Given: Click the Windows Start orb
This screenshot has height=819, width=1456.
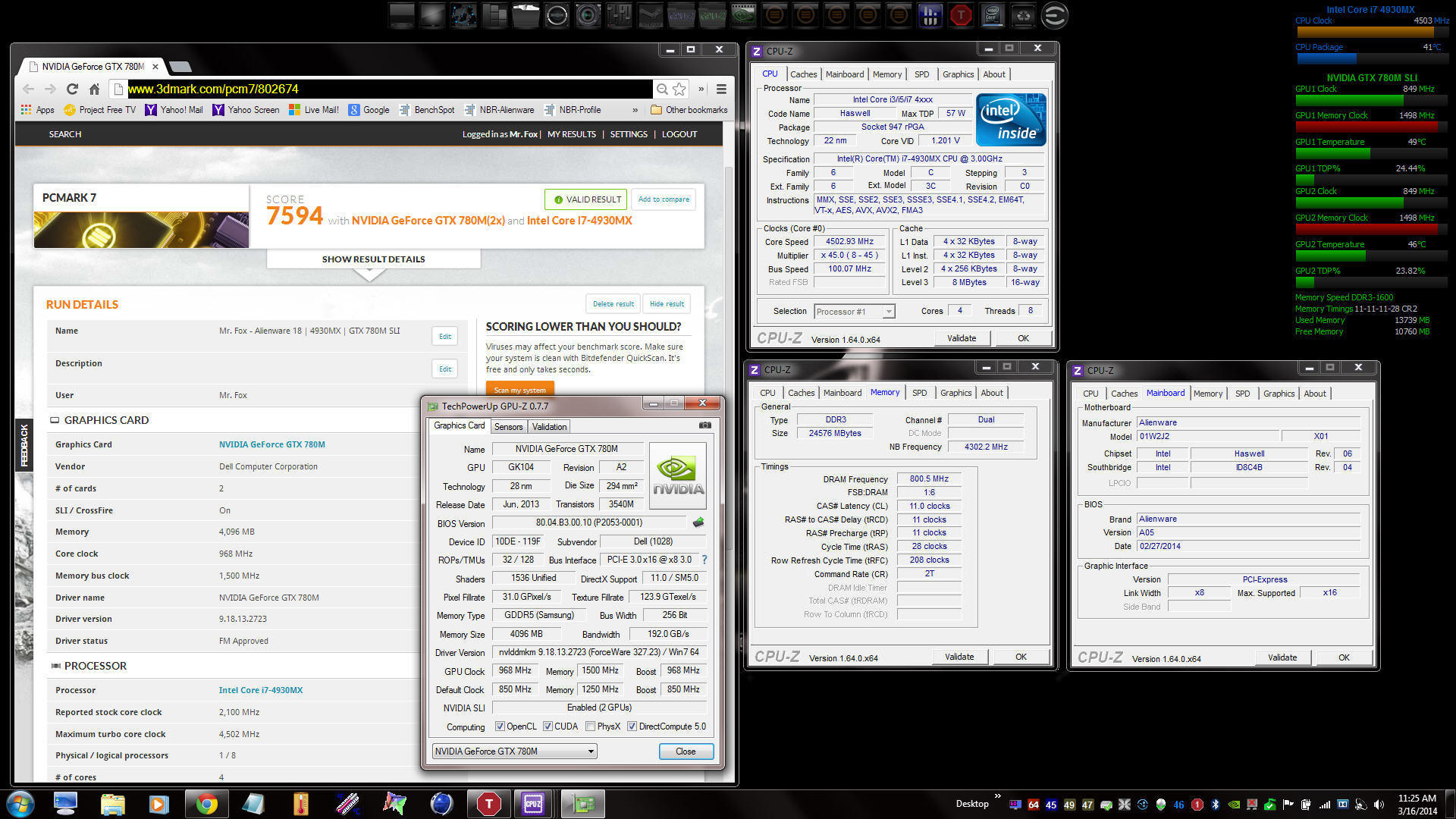Looking at the screenshot, I should coord(20,804).
